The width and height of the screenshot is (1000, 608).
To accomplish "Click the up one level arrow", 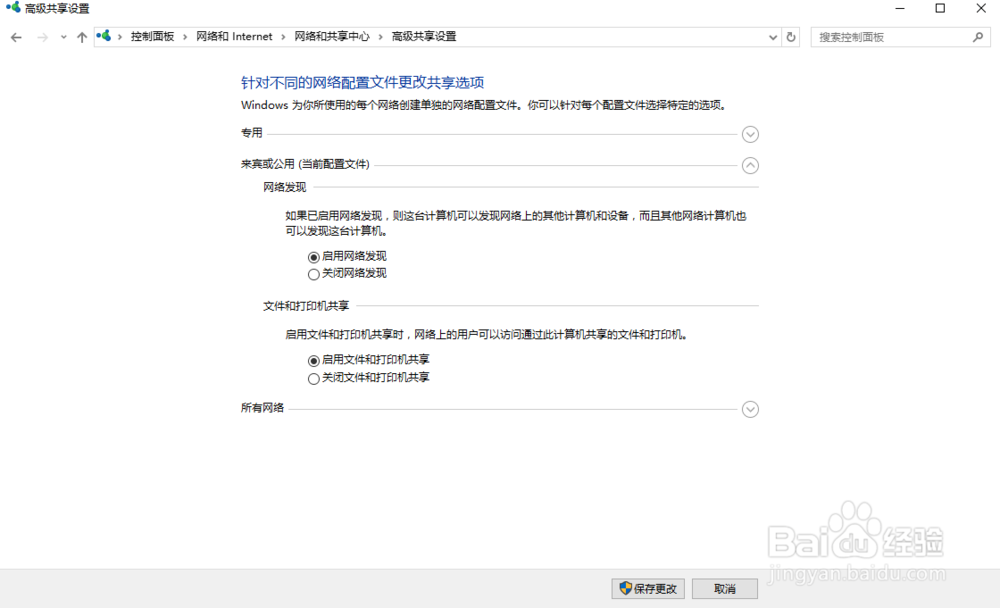I will [81, 37].
